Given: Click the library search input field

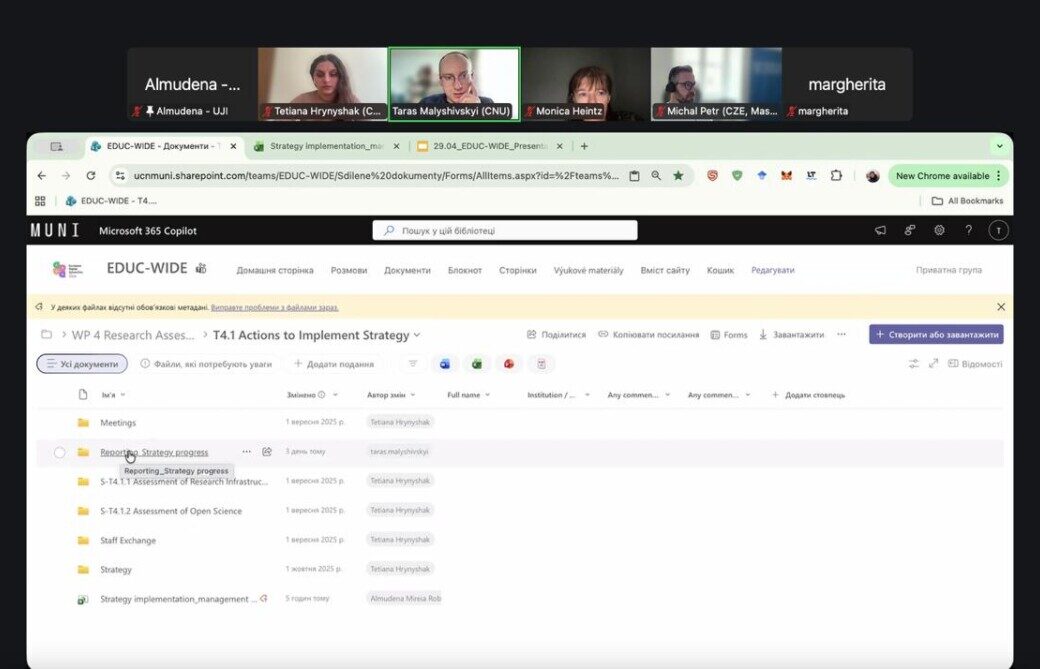Looking at the screenshot, I should [505, 230].
